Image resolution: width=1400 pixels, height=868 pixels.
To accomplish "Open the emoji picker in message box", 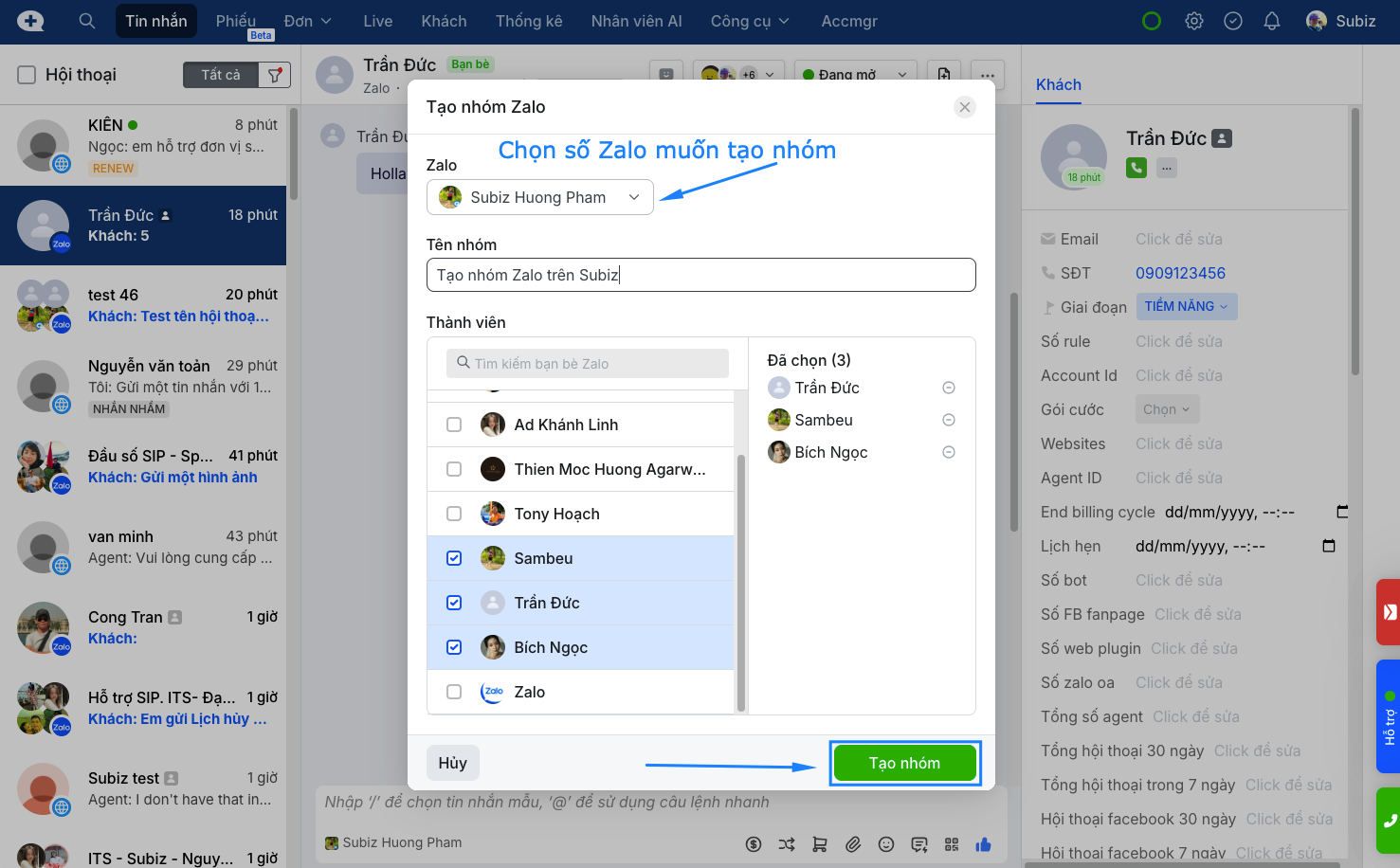I will (x=886, y=844).
